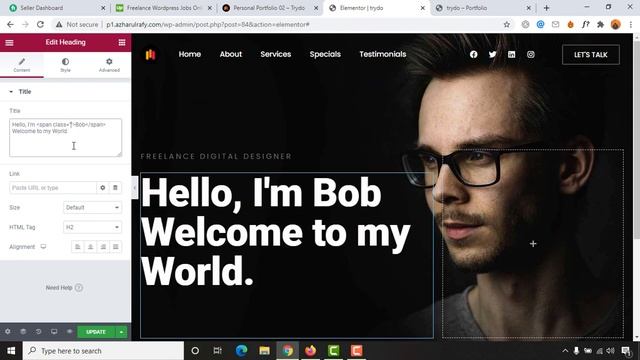This screenshot has height=360, width=640.
Task: Click the Facebook icon in header
Action: point(473,54)
